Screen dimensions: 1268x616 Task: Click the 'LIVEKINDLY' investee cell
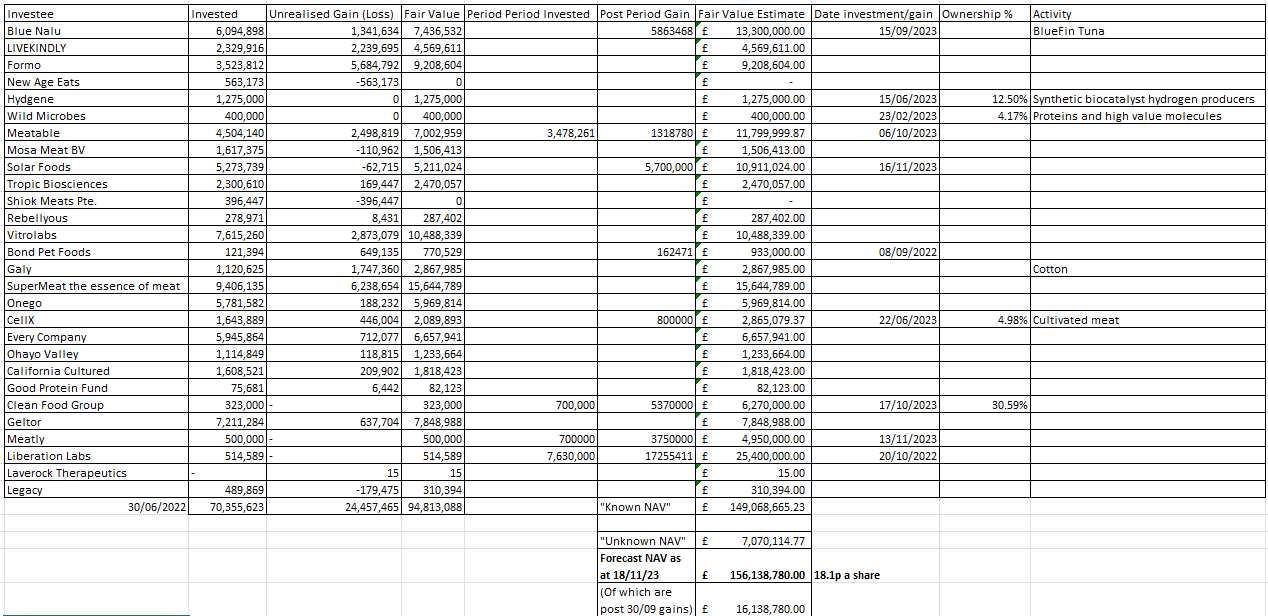(x=96, y=48)
